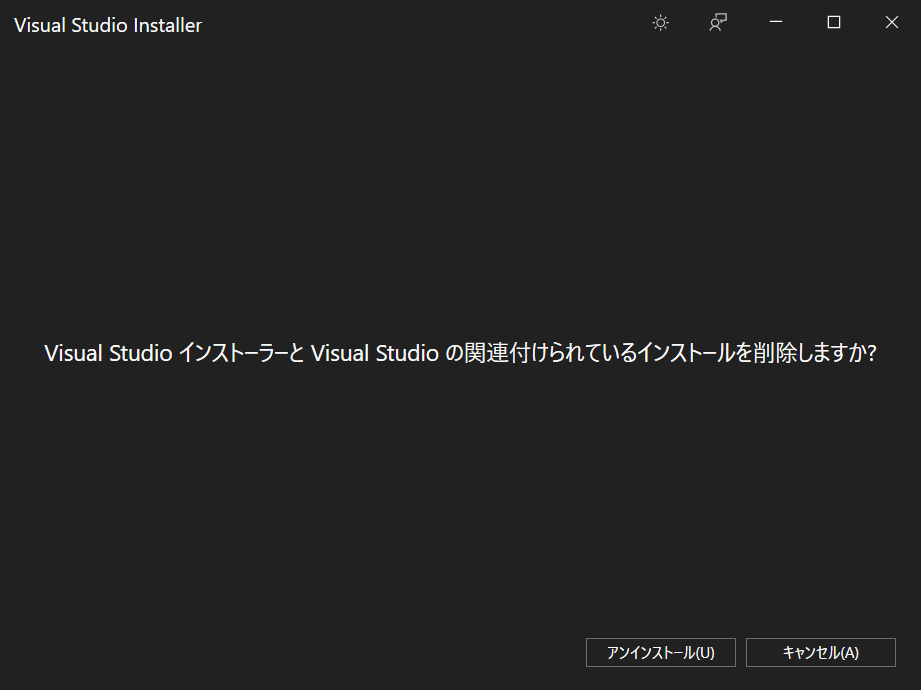Minimize the Visual Studio Installer window
The image size is (921, 690).
(x=776, y=22)
